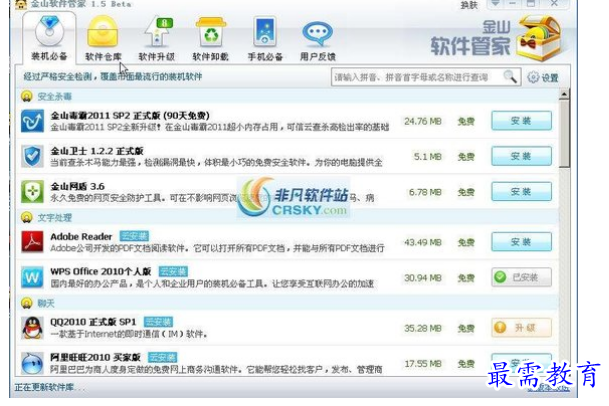609x406 pixels.
Task: Click the QQ2010 penguin icon
Action: [32, 328]
